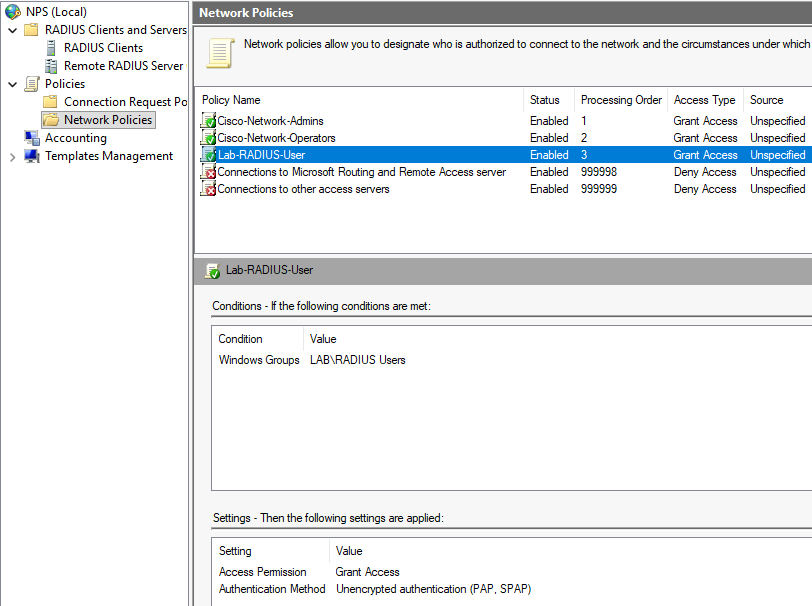This screenshot has width=812, height=606.
Task: Click the Lab-RADIUS-User row policy icon
Action: [208, 155]
